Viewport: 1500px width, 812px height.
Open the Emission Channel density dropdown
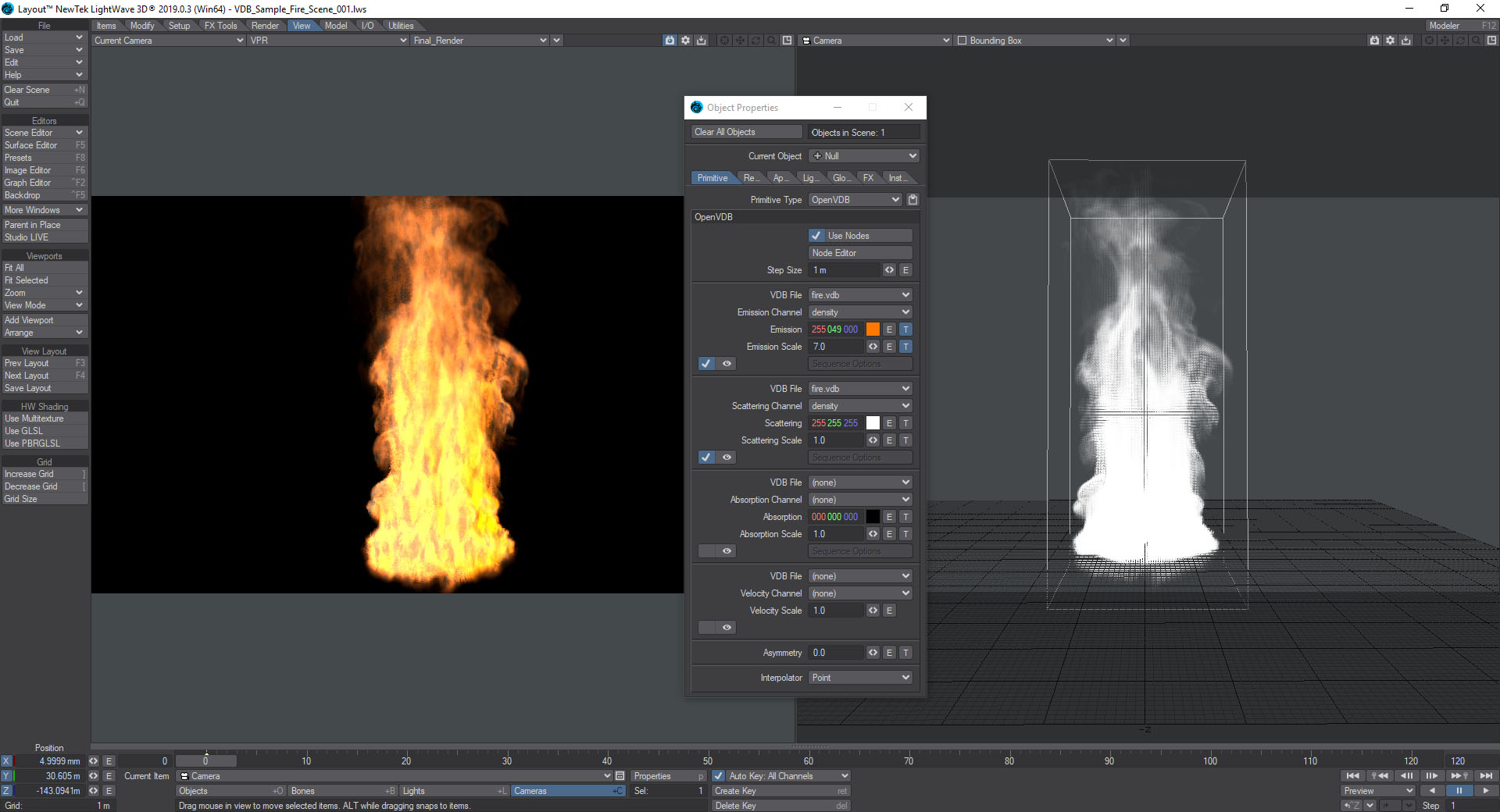coord(860,312)
